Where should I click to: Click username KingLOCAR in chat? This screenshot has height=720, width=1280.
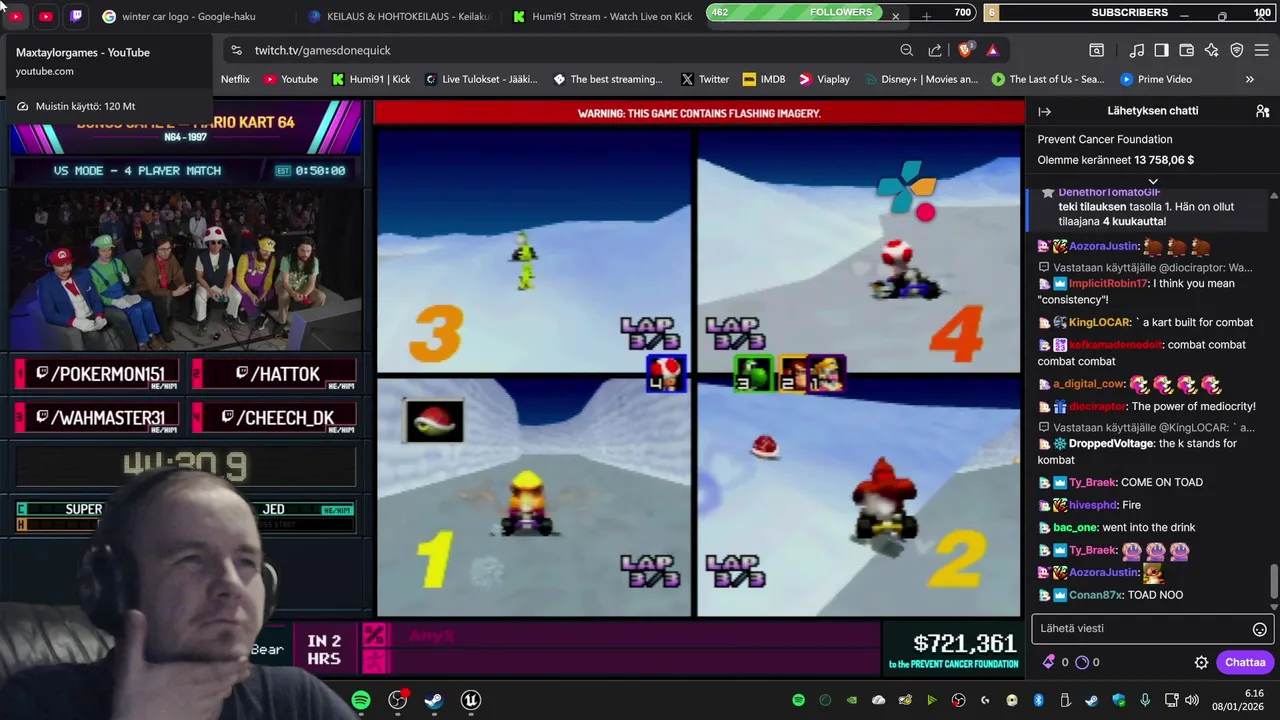click(1098, 322)
